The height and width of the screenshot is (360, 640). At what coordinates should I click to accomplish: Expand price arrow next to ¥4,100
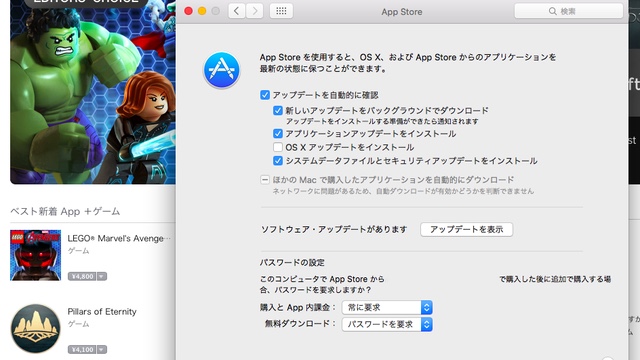click(x=102, y=349)
